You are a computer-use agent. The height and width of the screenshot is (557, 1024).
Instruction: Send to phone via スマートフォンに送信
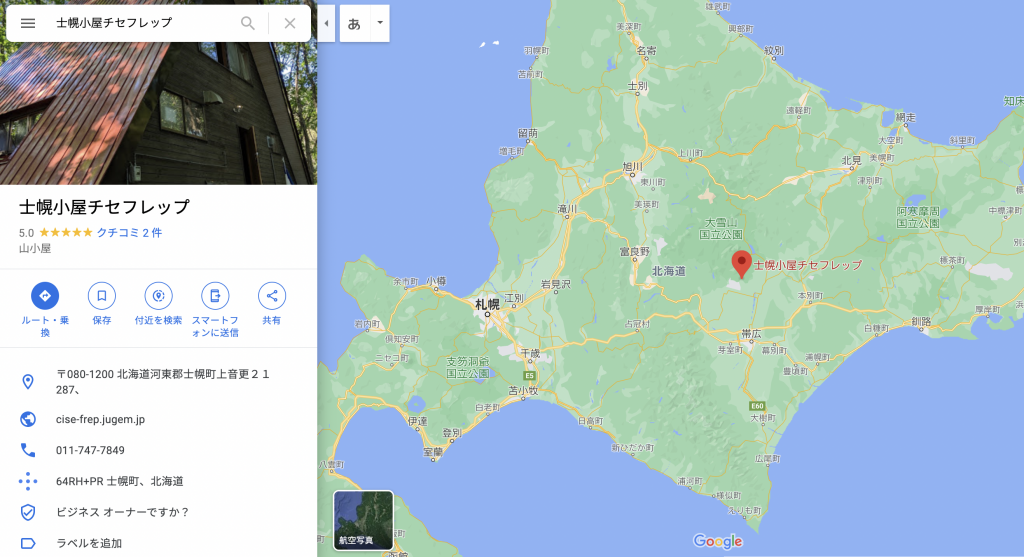[214, 295]
